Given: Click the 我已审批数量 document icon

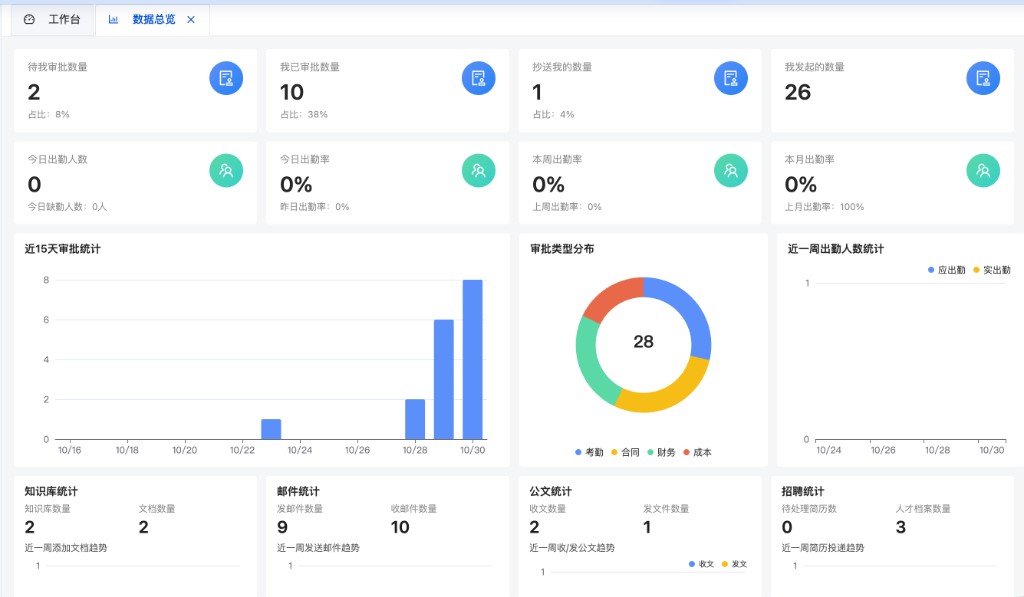Looking at the screenshot, I should click(479, 78).
